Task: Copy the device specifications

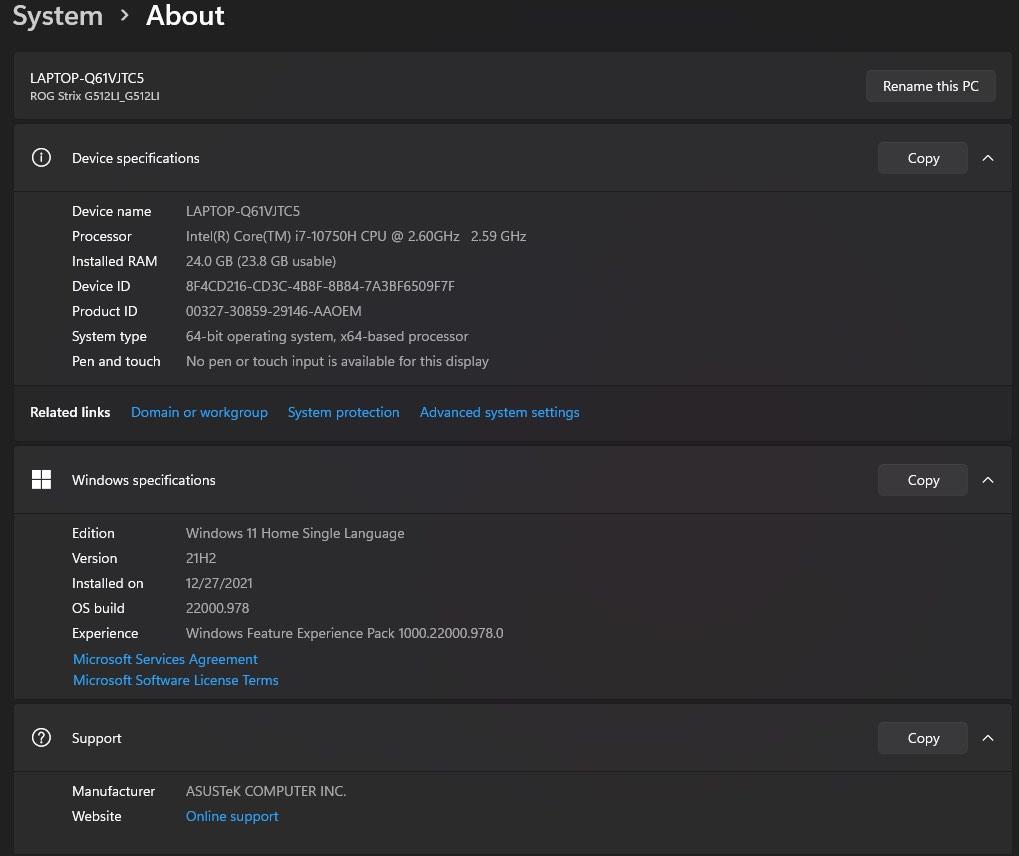Action: 922,158
